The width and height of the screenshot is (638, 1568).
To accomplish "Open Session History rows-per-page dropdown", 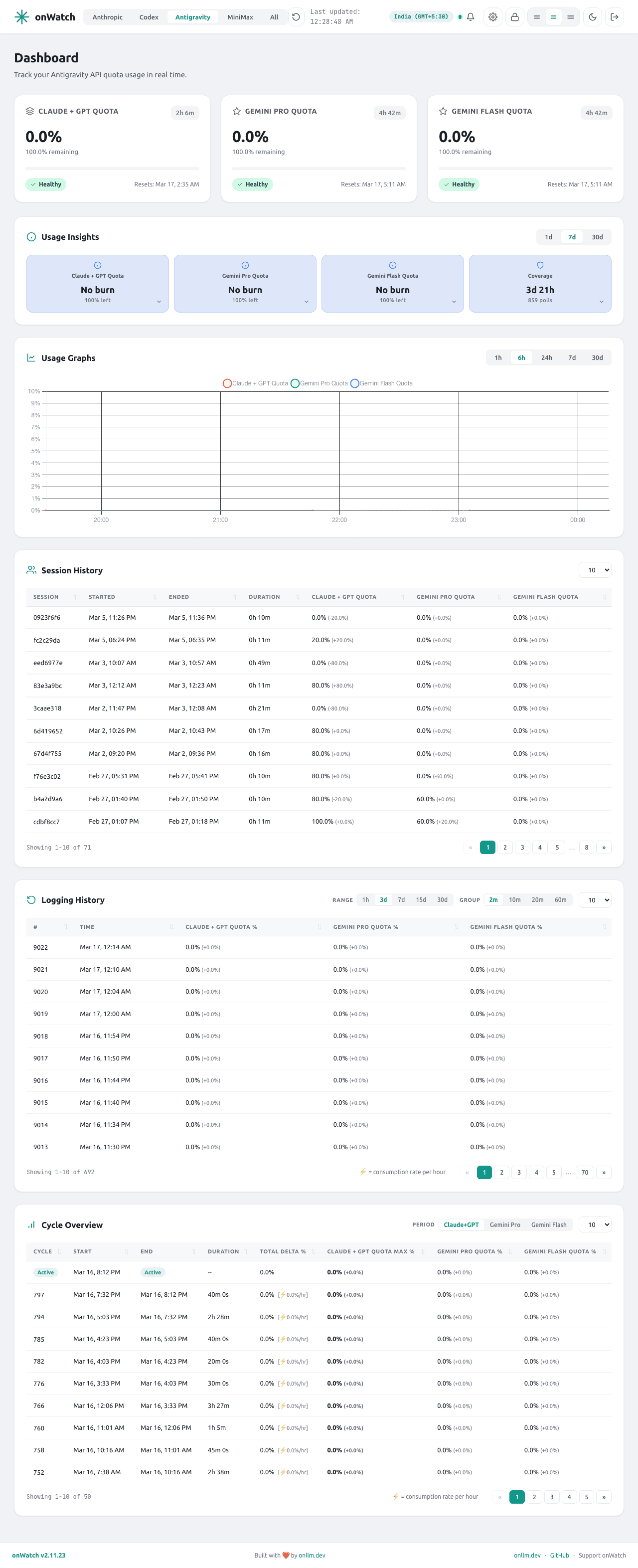I will tap(595, 570).
